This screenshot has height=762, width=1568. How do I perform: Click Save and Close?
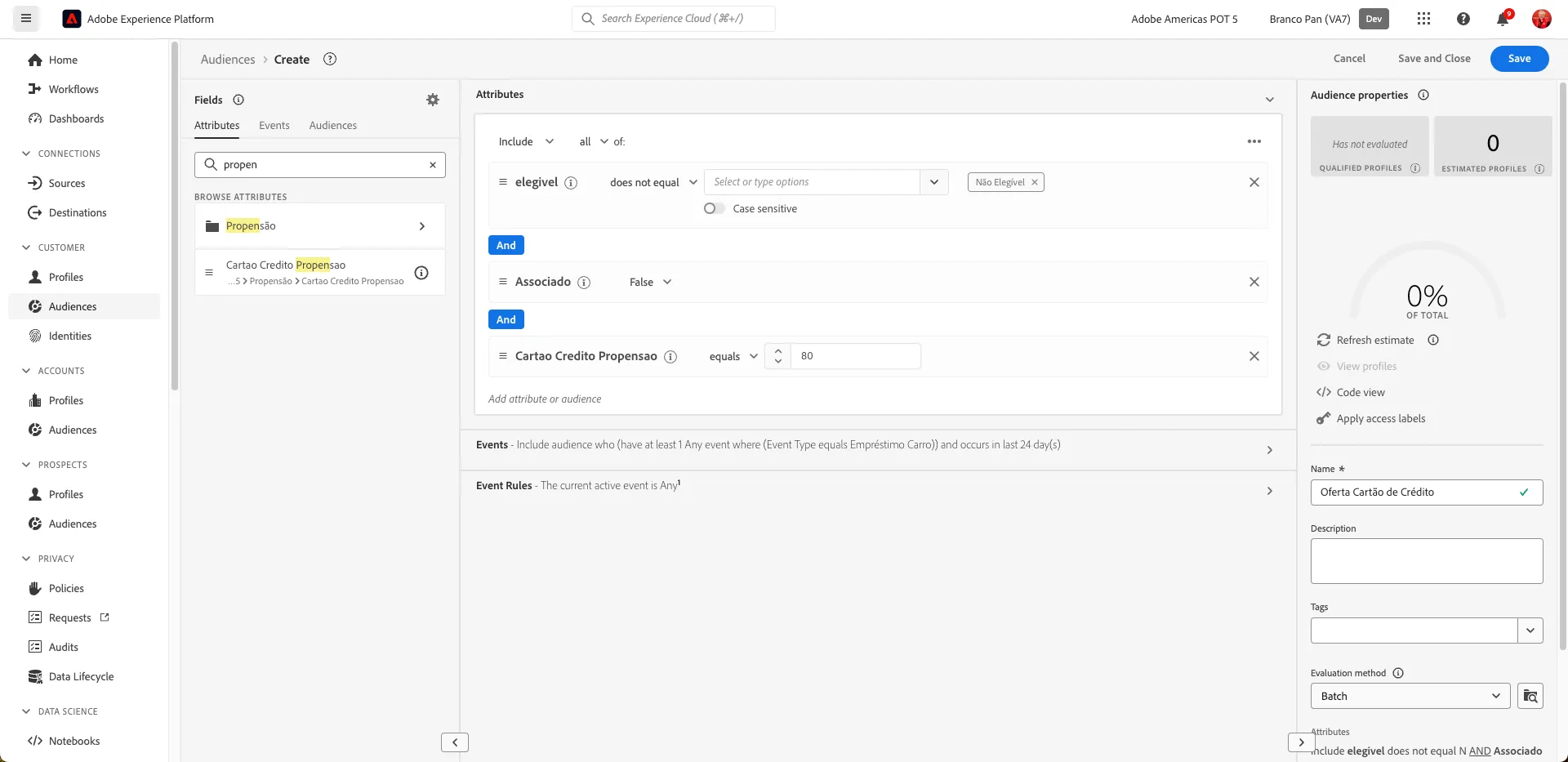click(x=1434, y=59)
